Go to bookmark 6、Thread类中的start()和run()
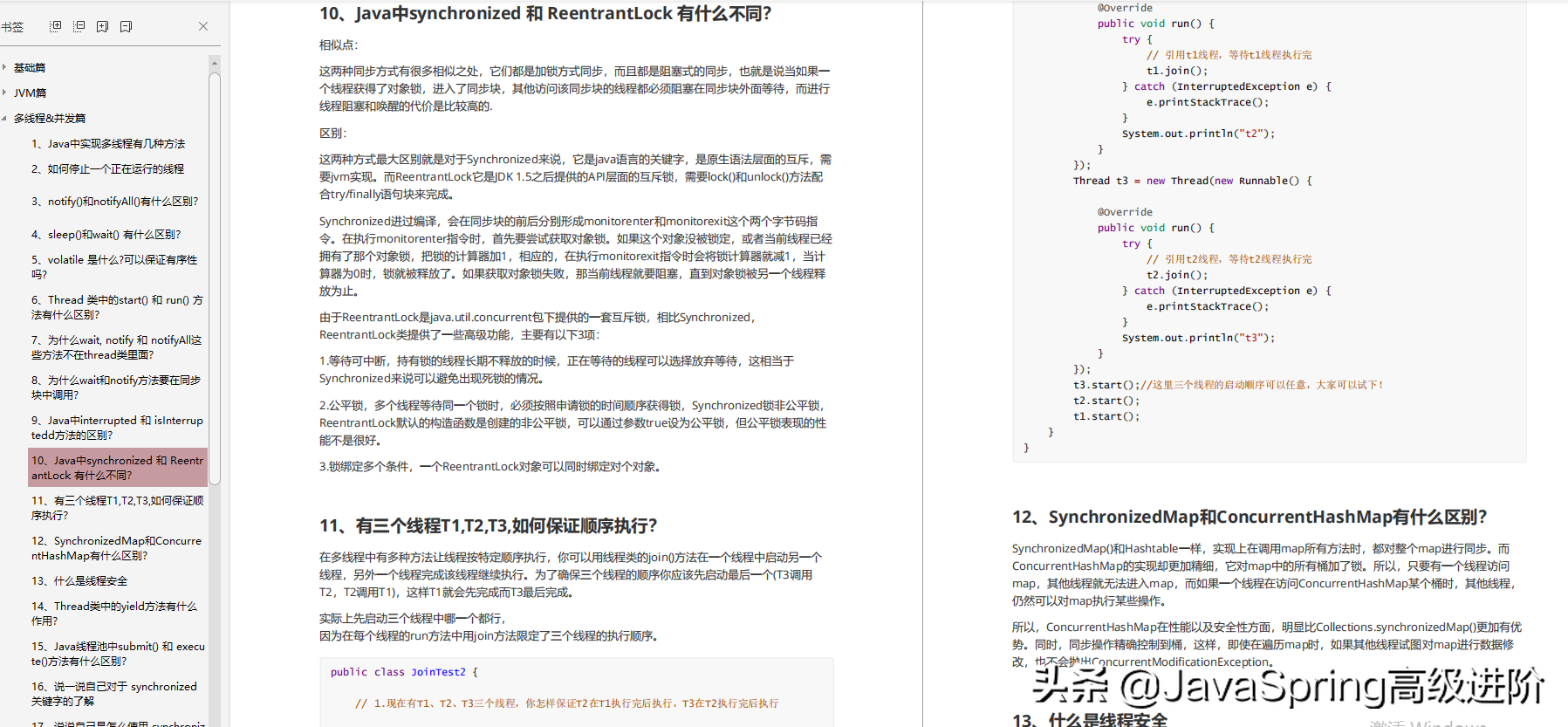1568x727 pixels. pos(117,306)
